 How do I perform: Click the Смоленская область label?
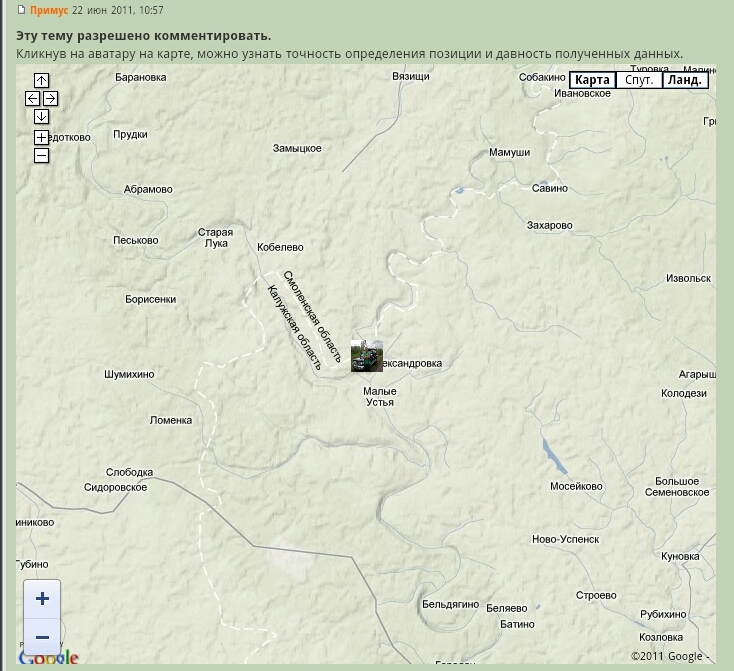(x=312, y=317)
